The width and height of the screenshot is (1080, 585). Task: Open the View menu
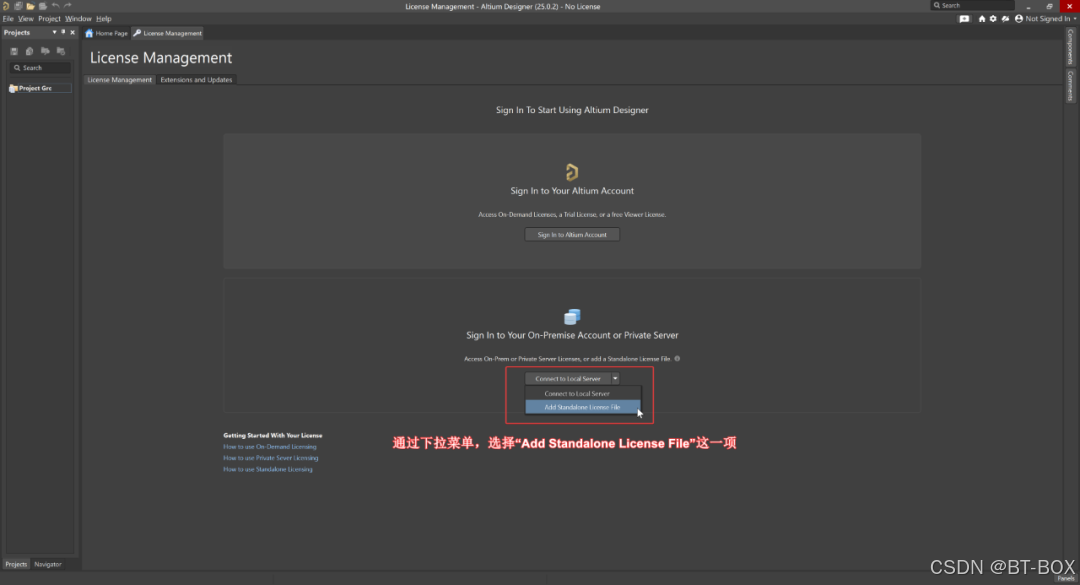pos(25,19)
